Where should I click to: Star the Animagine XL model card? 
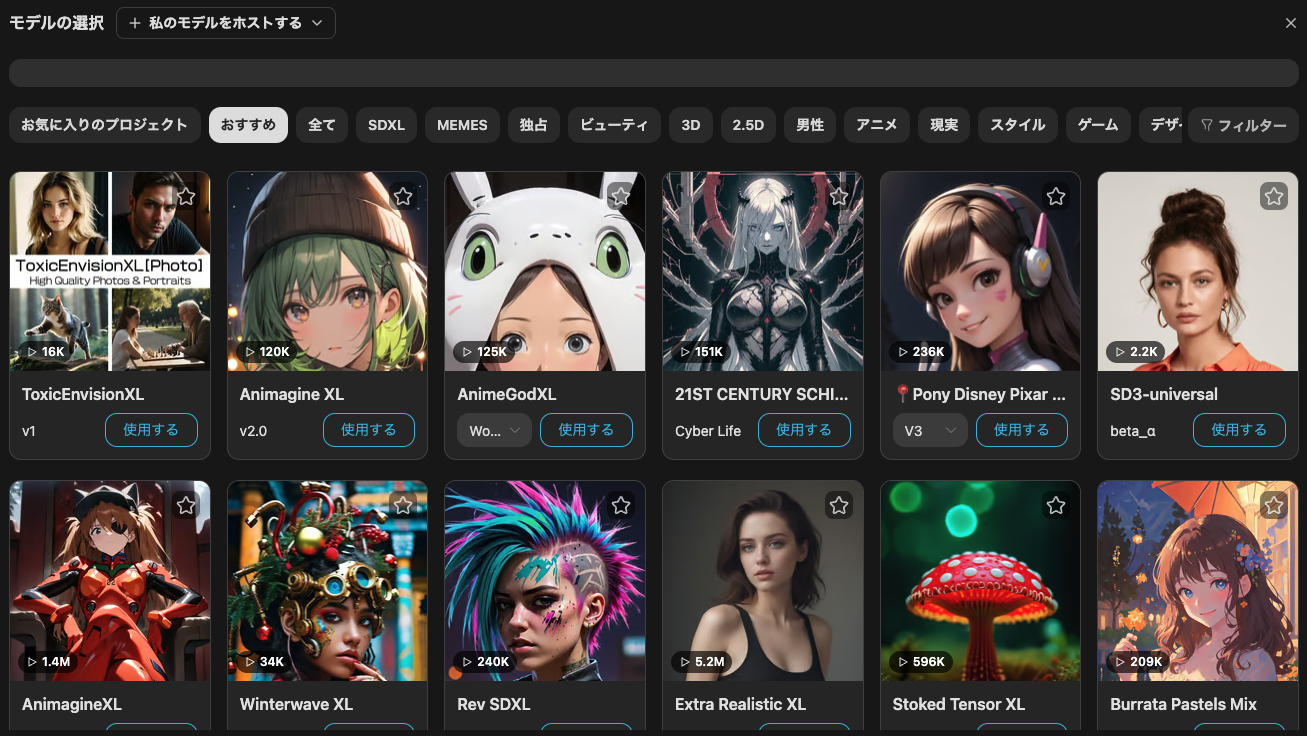403,196
